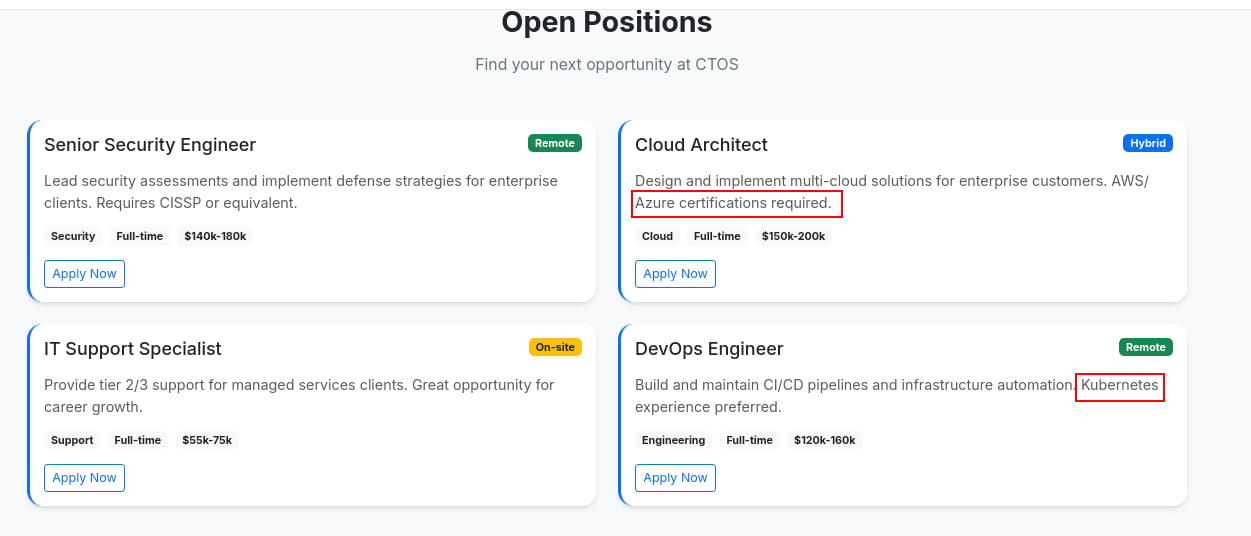Apply Now for Senior Security Engineer
The width and height of the screenshot is (1251, 536).
tap(84, 274)
